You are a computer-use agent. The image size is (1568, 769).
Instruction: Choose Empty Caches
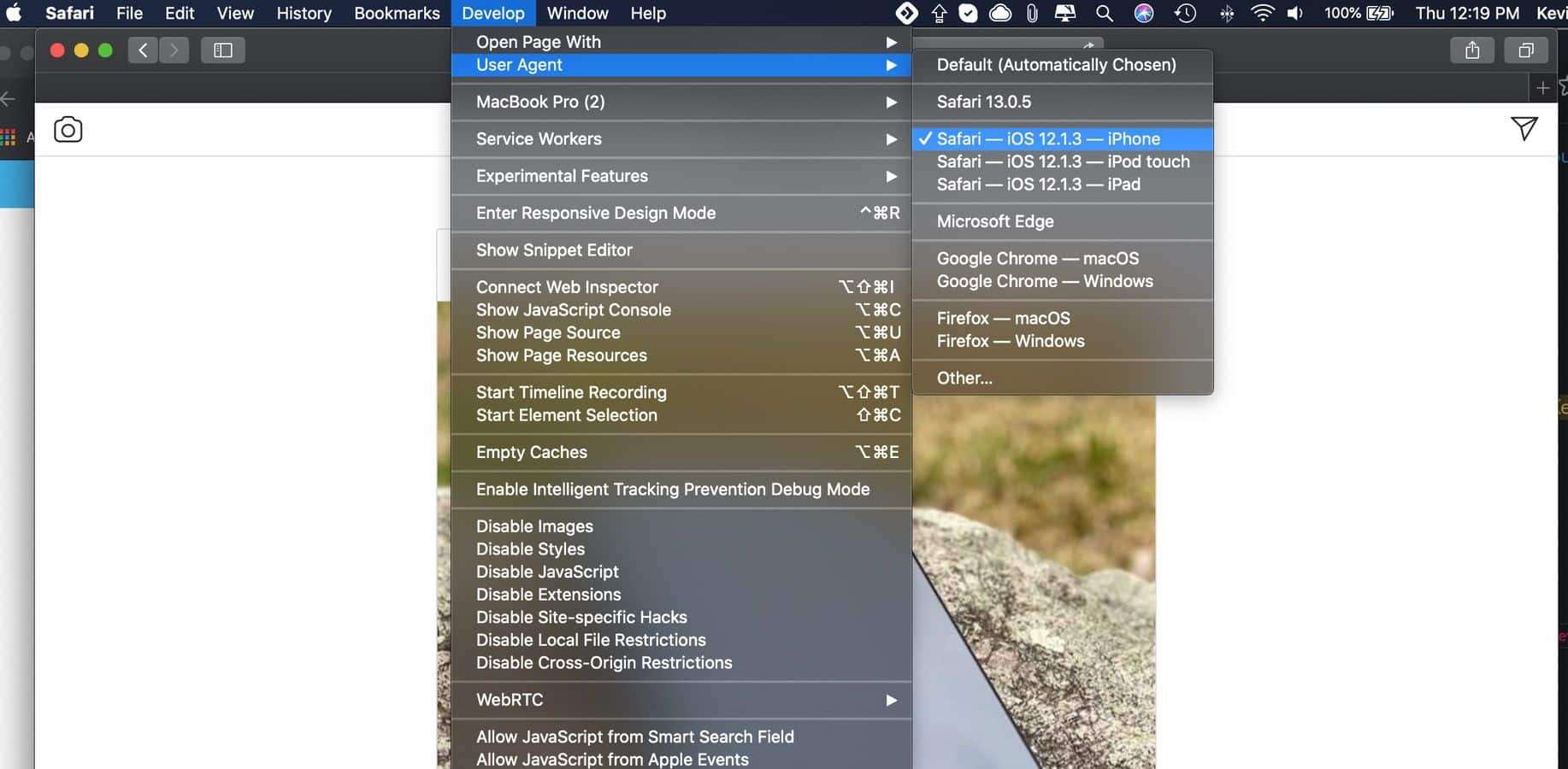point(681,452)
